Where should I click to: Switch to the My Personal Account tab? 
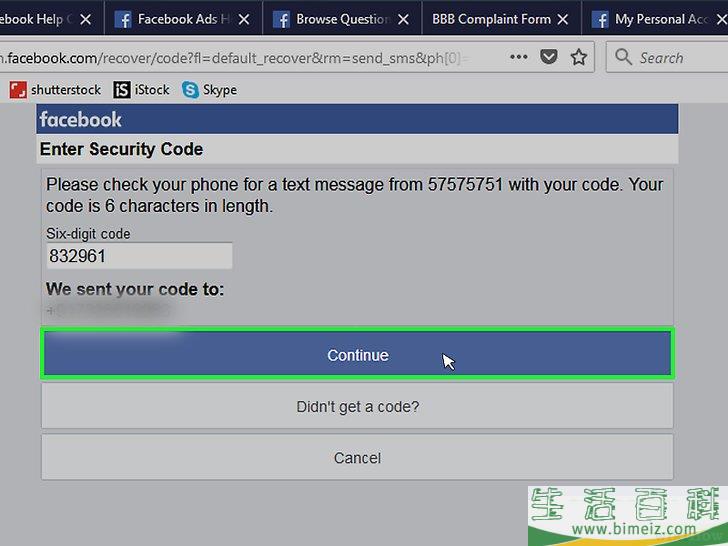click(x=659, y=19)
